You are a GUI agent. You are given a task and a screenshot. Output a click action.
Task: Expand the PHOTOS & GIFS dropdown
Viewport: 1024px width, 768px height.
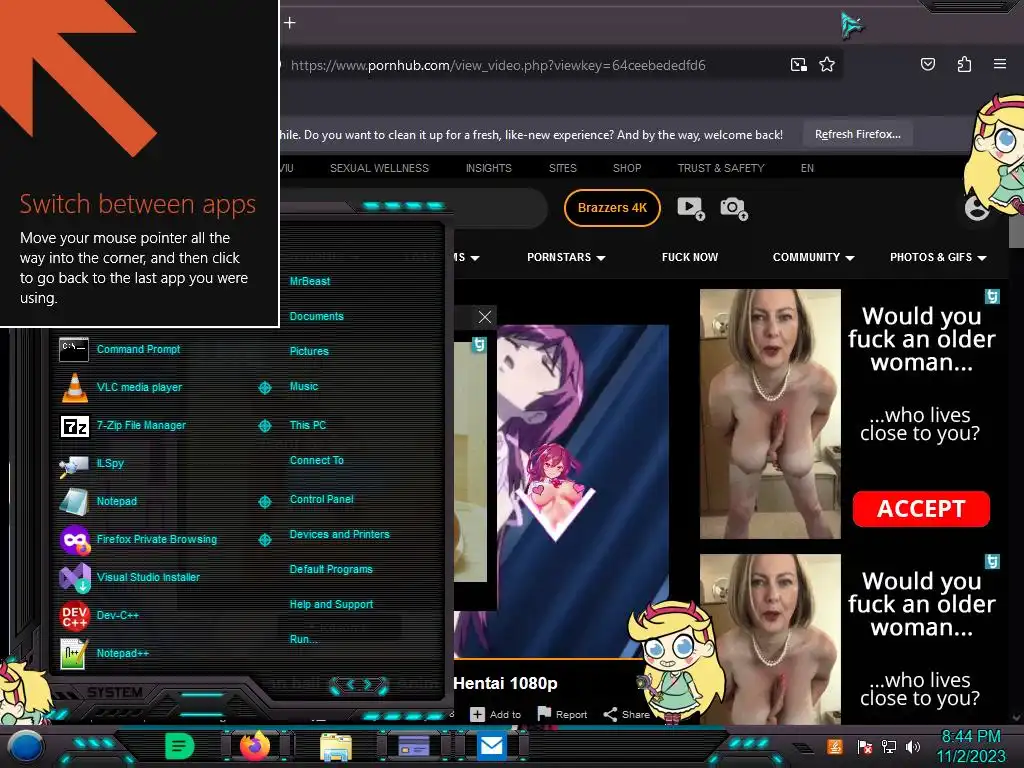pos(938,257)
